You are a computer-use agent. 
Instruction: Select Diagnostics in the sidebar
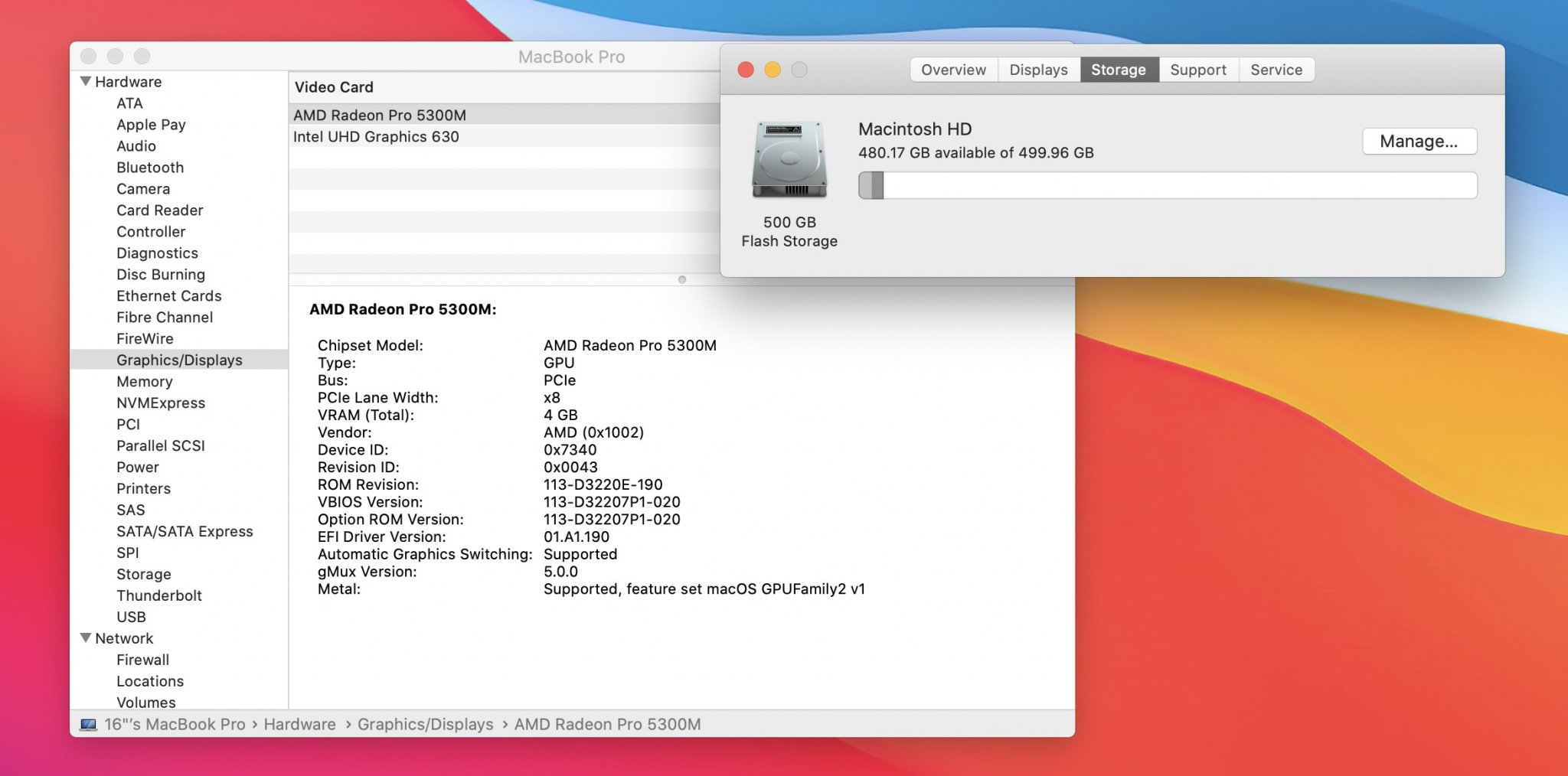pos(157,253)
